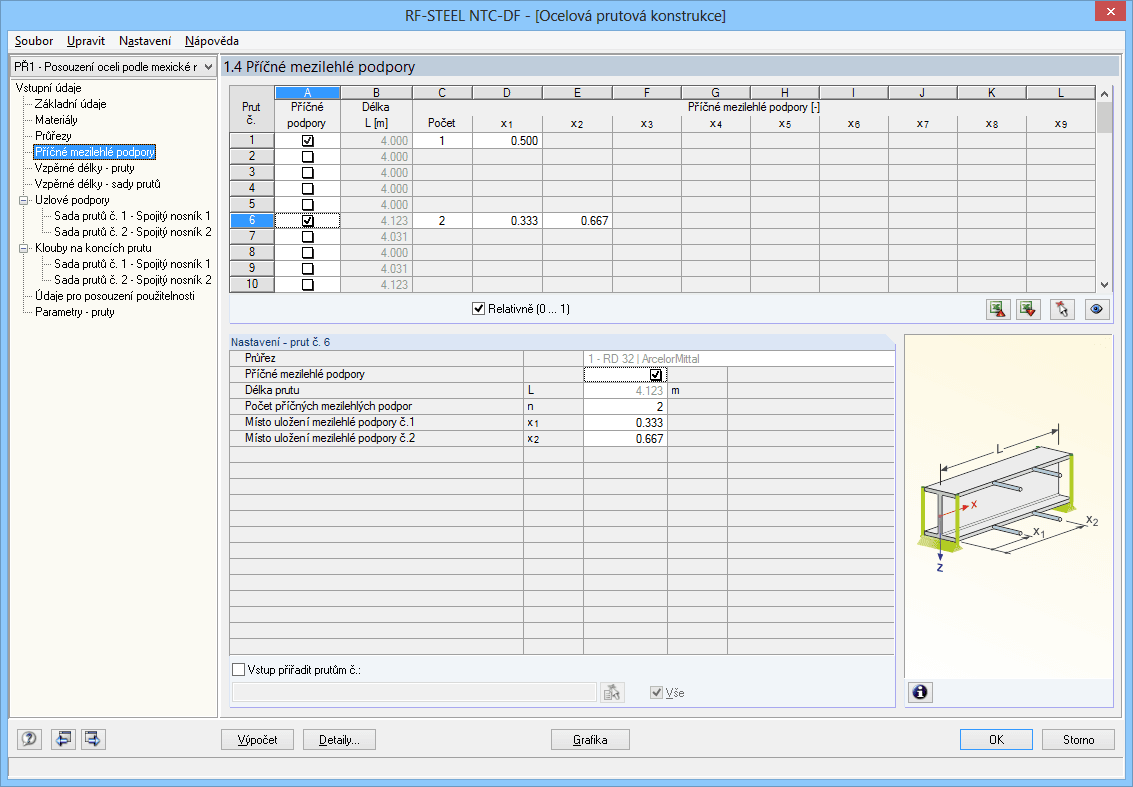Check lateral supports for member 5
Image resolution: width=1133 pixels, height=787 pixels.
tap(308, 205)
